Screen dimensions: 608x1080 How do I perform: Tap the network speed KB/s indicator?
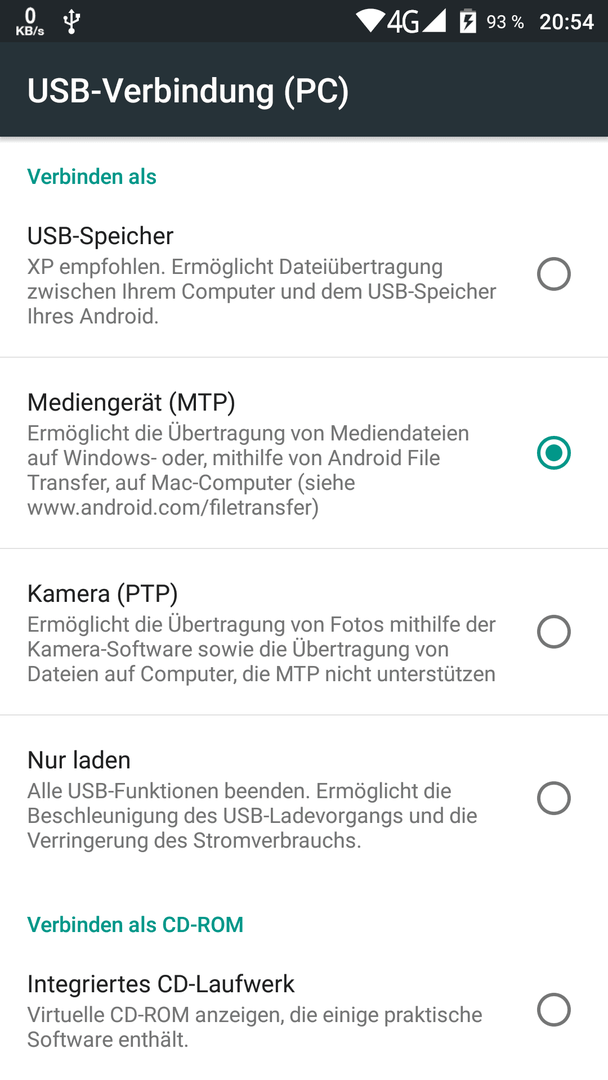coord(30,21)
